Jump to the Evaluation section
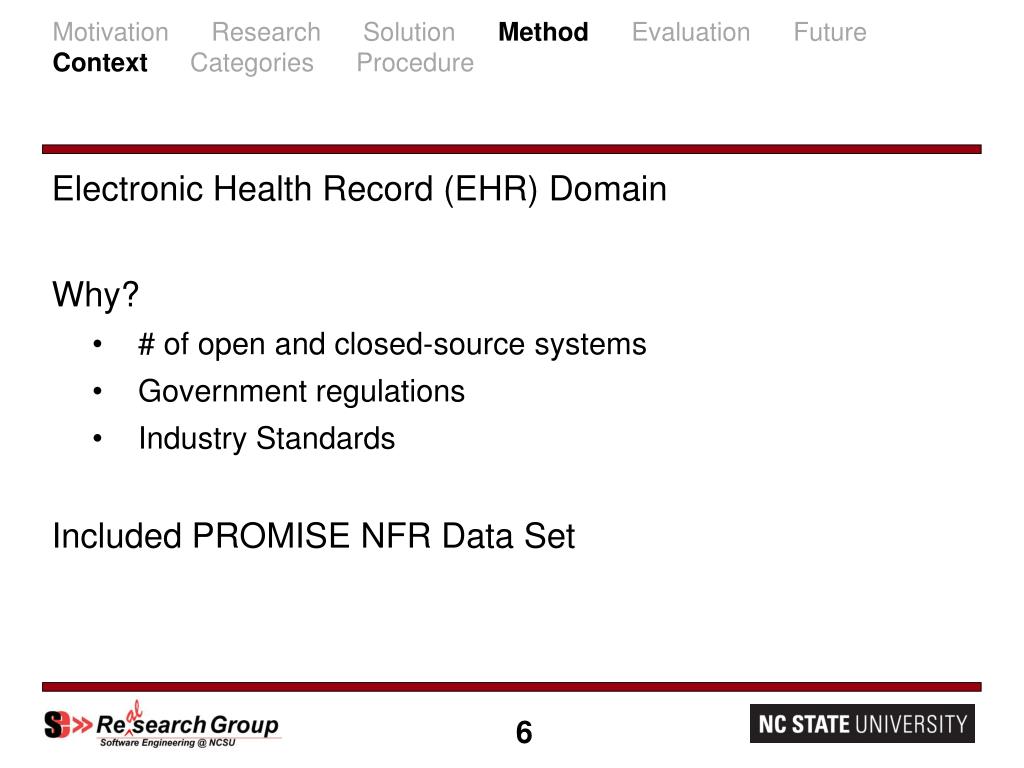Viewport: 1024px width, 768px height. click(690, 32)
